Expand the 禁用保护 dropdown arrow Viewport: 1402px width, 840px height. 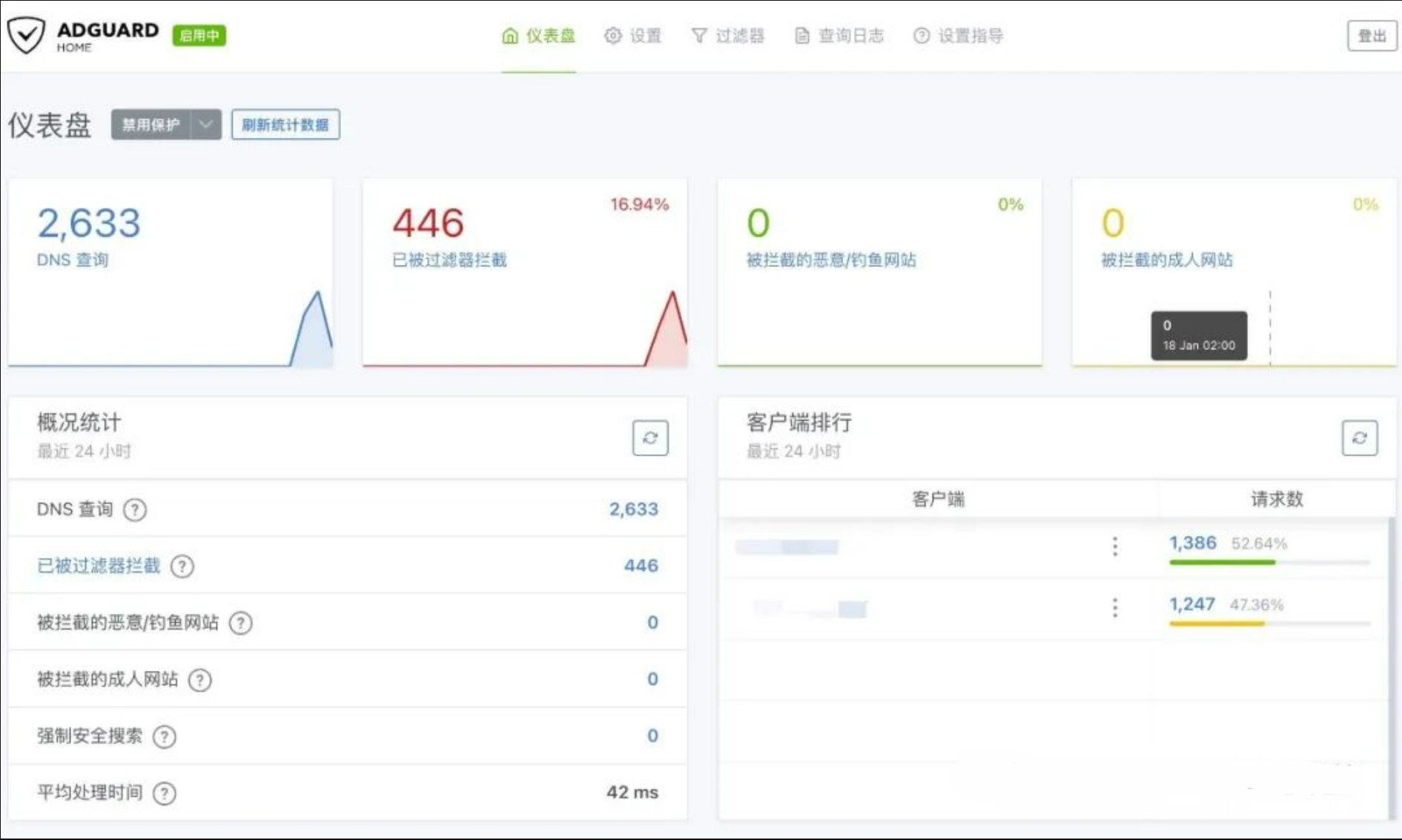(205, 125)
